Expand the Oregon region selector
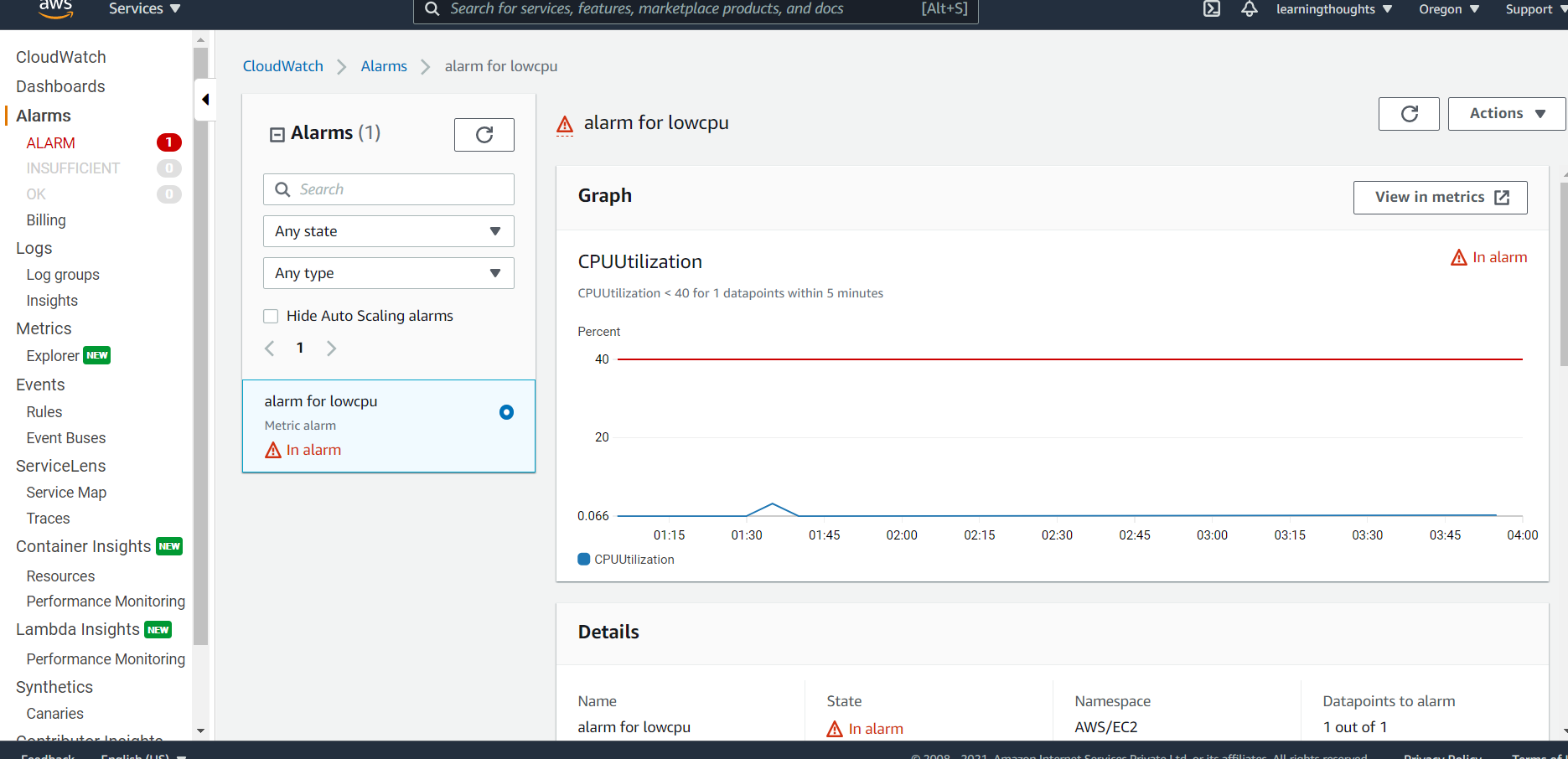This screenshot has height=759, width=1568. click(x=1448, y=9)
